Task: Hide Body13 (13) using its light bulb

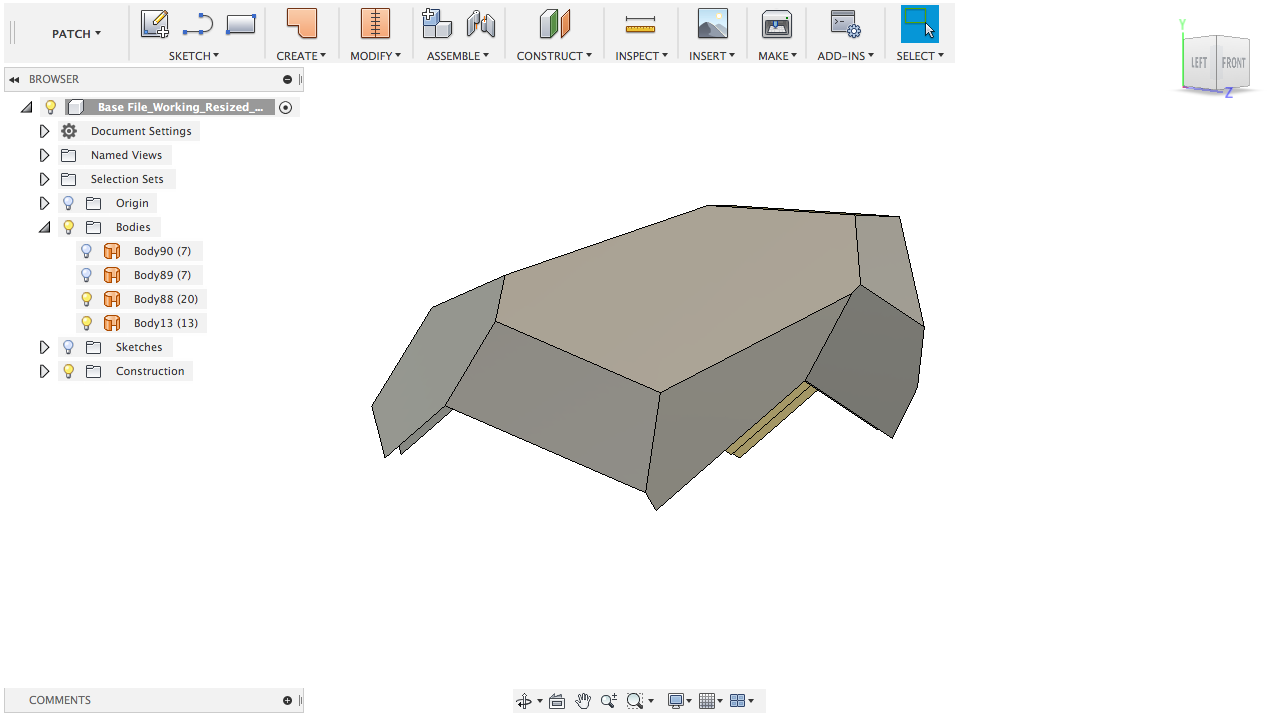Action: pyautogui.click(x=87, y=323)
